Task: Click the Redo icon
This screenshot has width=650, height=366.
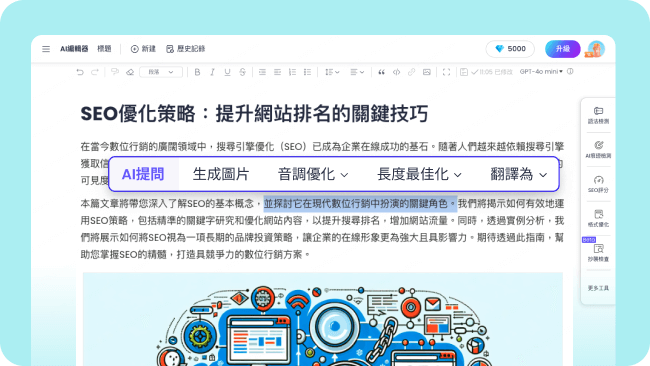Action: tap(95, 72)
